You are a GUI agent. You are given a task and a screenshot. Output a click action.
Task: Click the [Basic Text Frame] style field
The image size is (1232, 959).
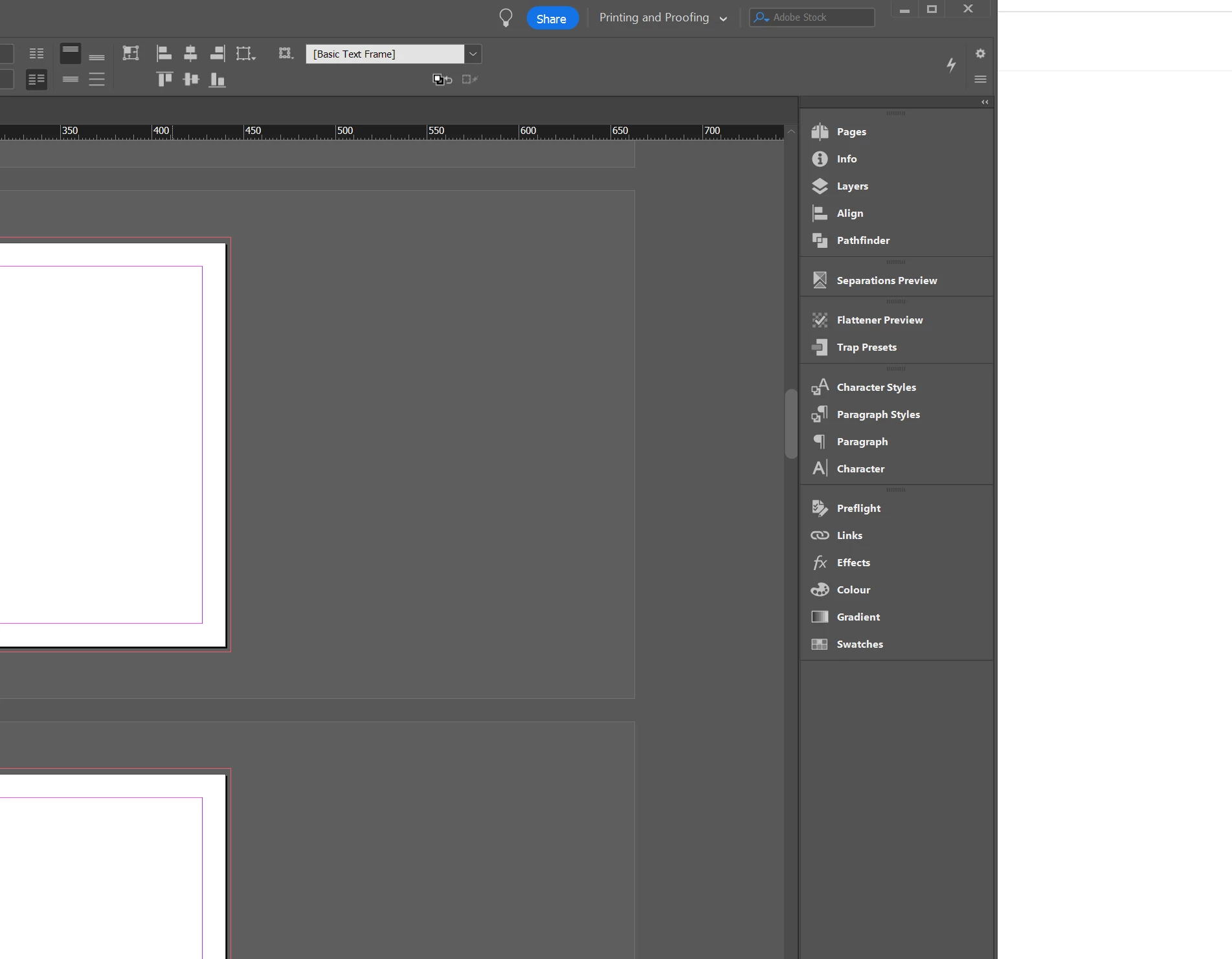(x=385, y=54)
